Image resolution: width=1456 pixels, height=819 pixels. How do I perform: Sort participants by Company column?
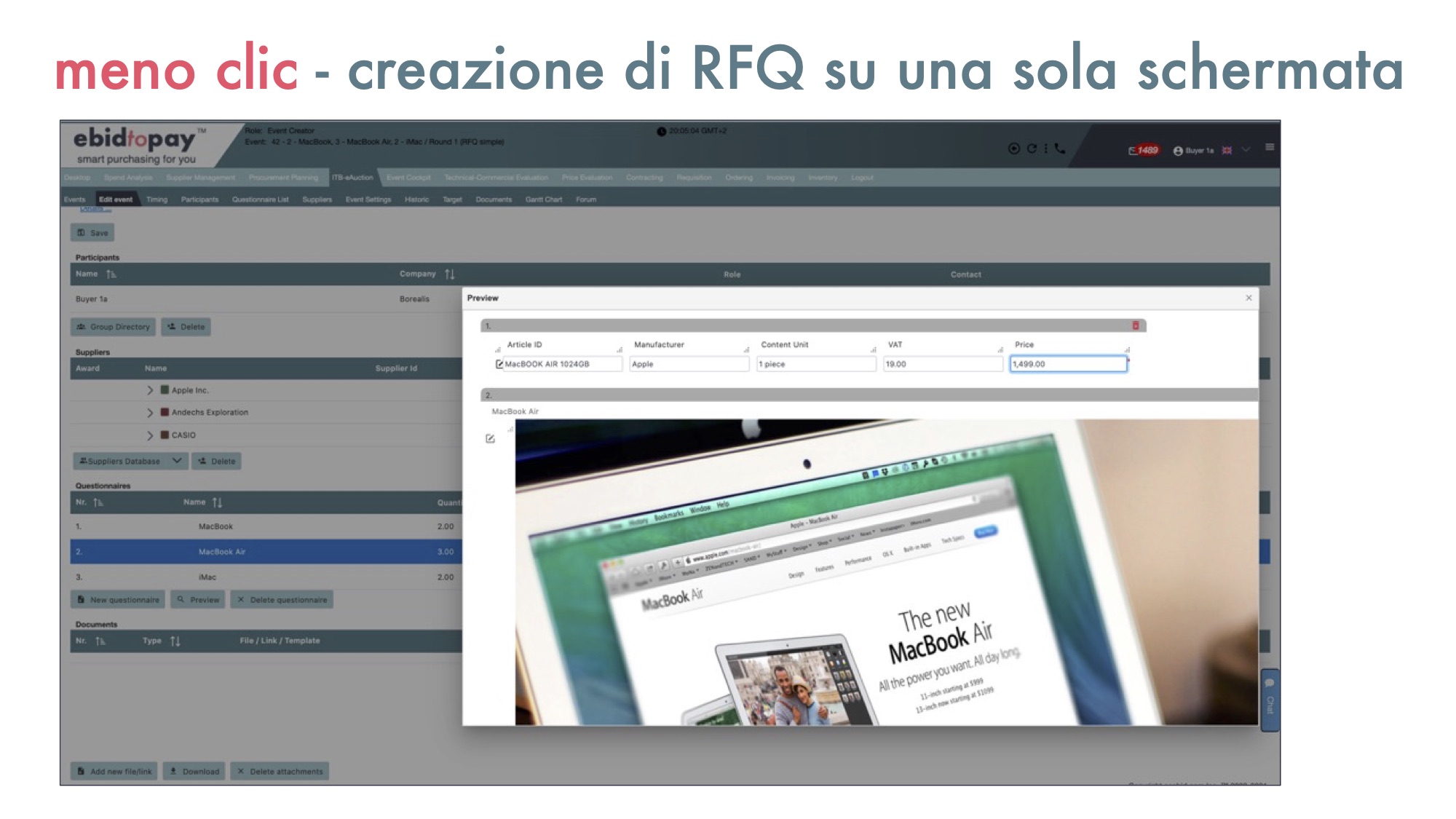pyautogui.click(x=449, y=274)
